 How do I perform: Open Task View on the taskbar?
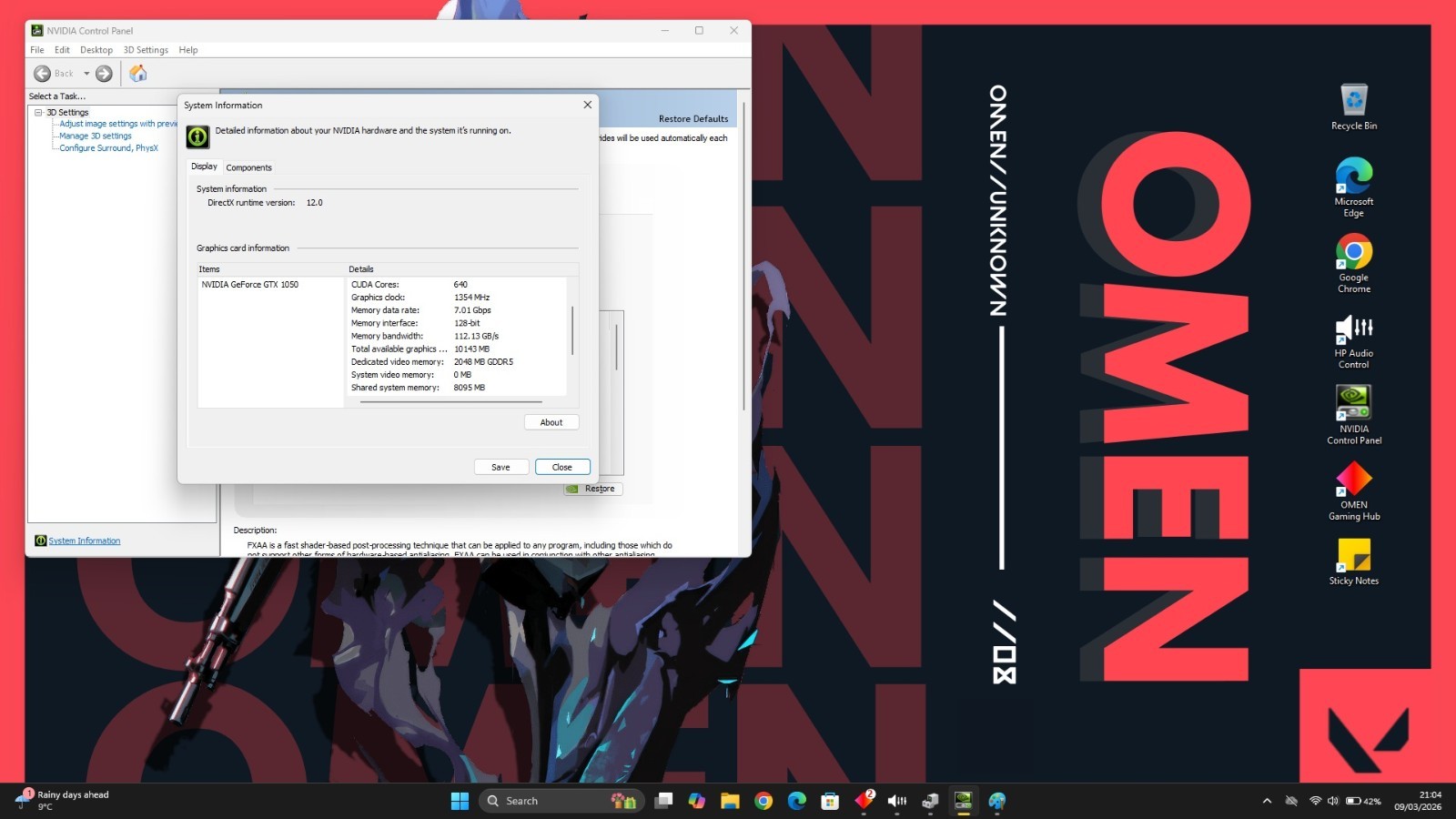click(664, 801)
